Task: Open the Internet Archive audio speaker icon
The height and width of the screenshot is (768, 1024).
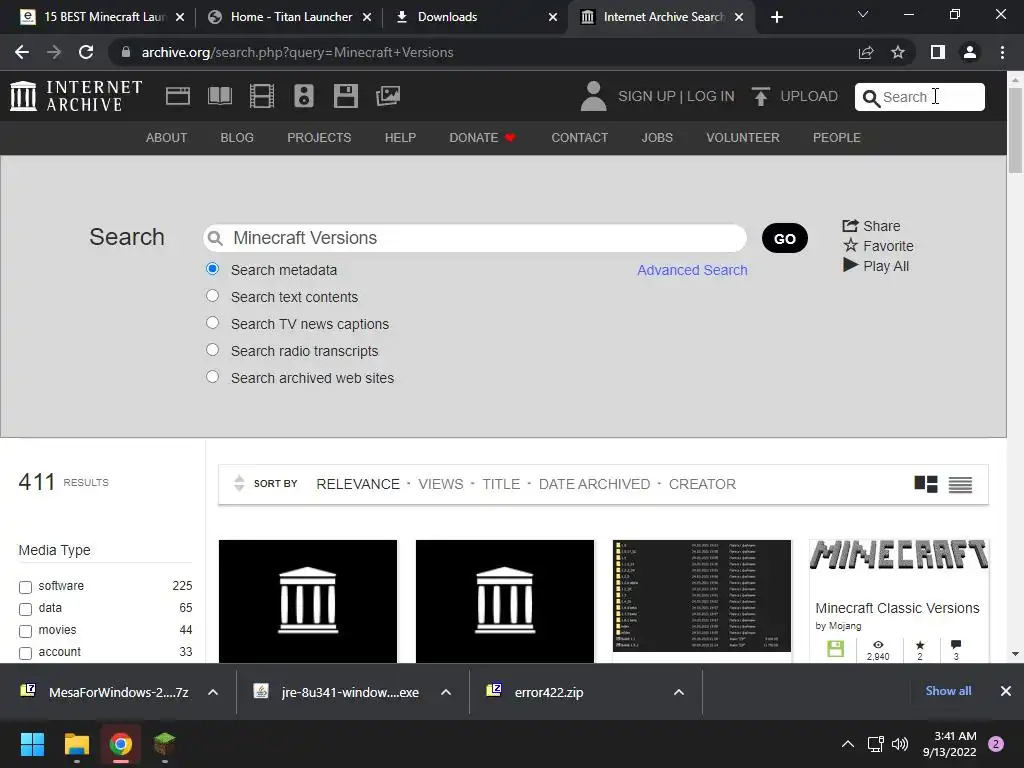Action: pyautogui.click(x=304, y=96)
